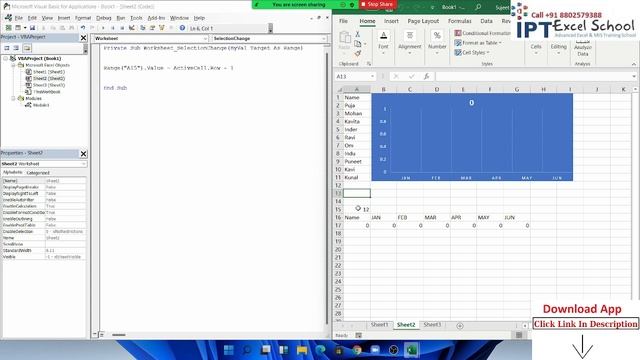This screenshot has height=360, width=640.
Task: Collapse the Excel ribbon with the chevron
Action: tap(633, 64)
